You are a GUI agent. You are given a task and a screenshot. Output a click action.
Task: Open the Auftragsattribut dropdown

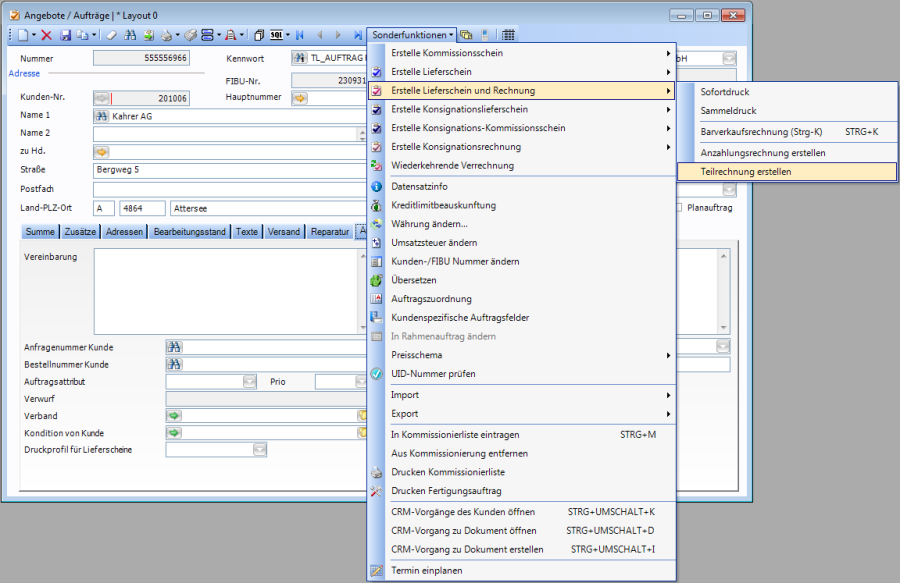(249, 381)
